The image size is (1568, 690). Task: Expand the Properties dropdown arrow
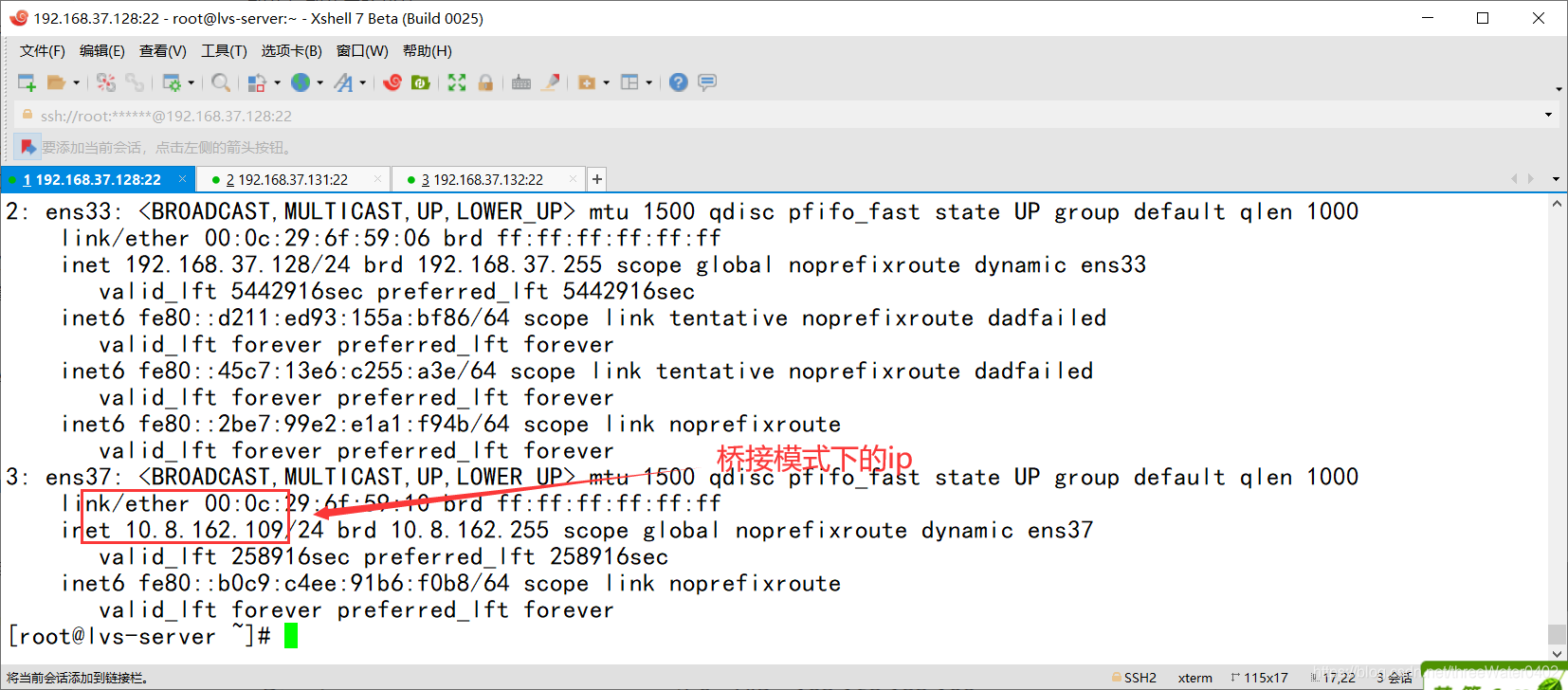pyautogui.click(x=191, y=82)
